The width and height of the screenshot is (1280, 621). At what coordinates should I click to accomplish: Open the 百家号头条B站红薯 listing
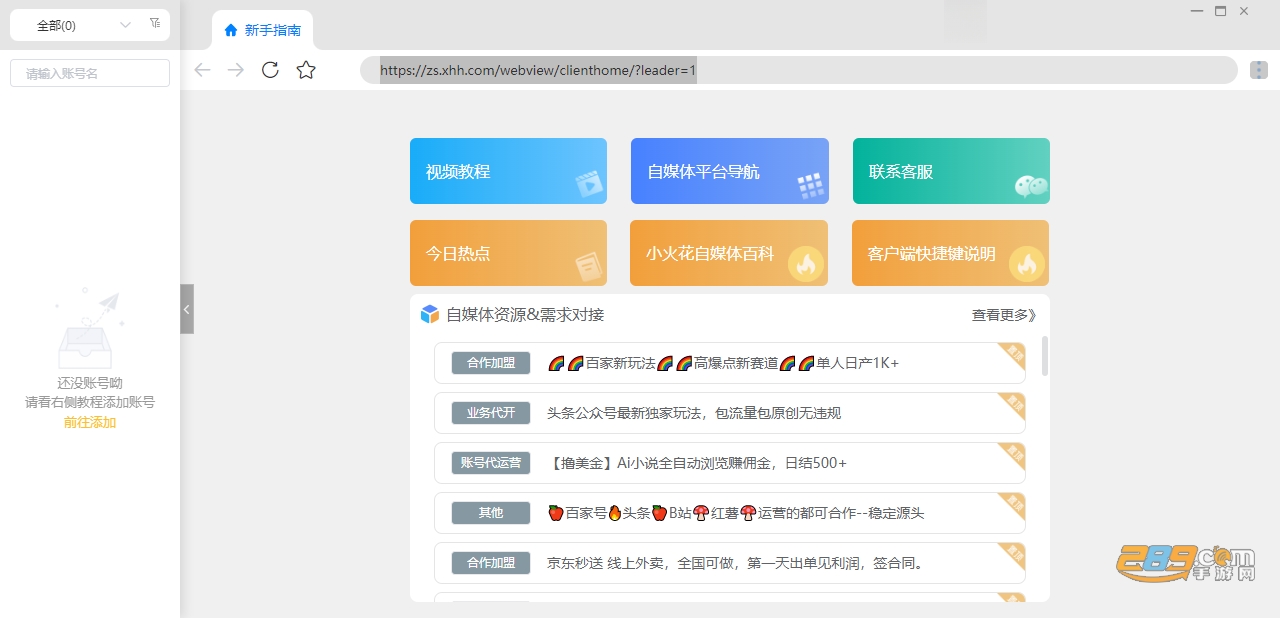pyautogui.click(x=730, y=513)
